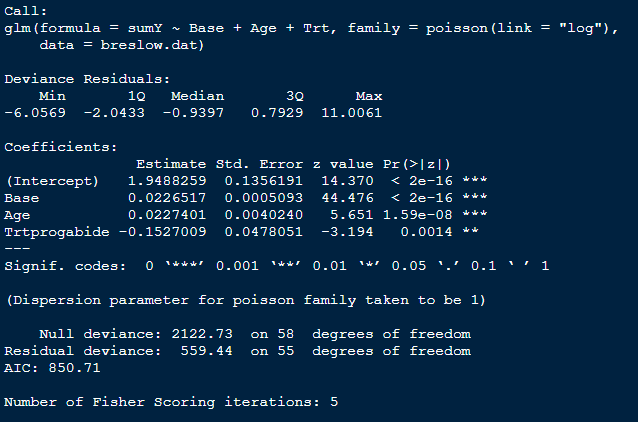Select the Min residual value -6.0569

click(x=35, y=113)
